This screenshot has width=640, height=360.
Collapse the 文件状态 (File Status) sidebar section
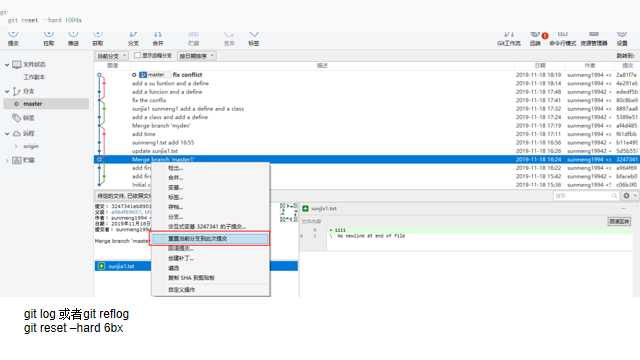pos(7,64)
